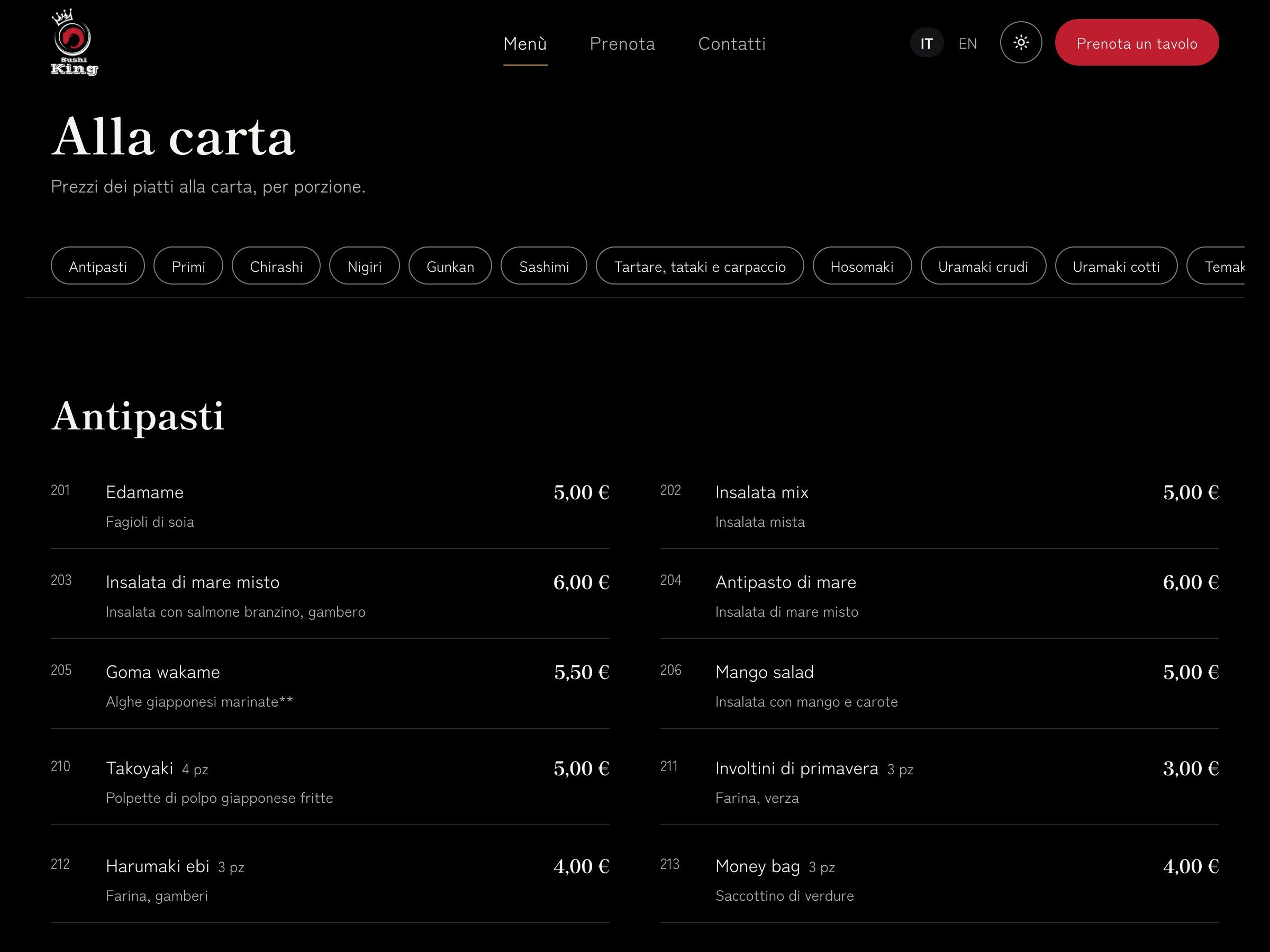Select the Uramaki cotti category chip

pos(1115,266)
